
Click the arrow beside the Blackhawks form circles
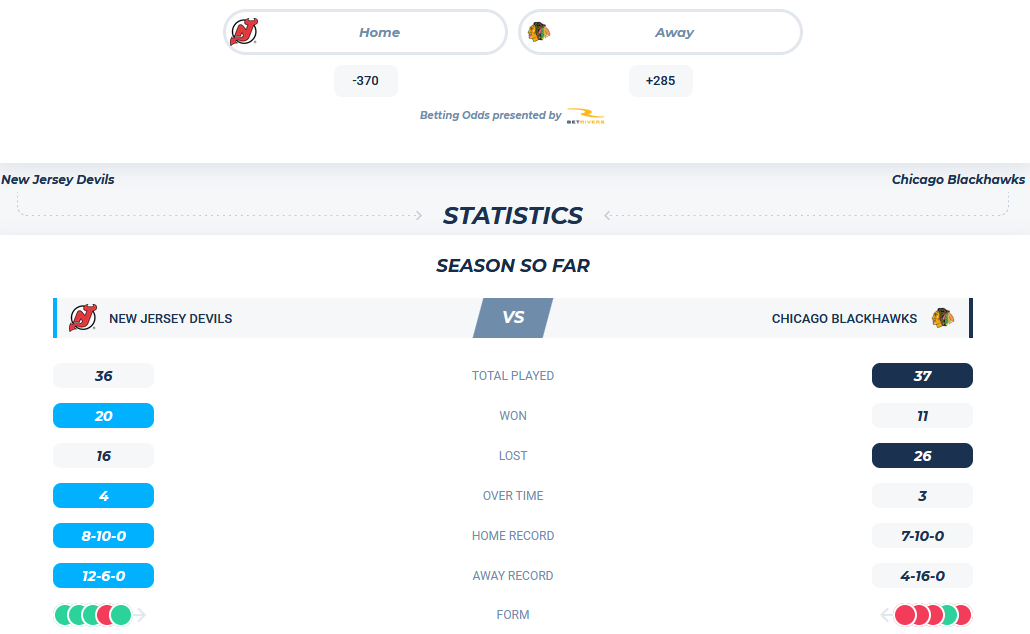point(886,615)
